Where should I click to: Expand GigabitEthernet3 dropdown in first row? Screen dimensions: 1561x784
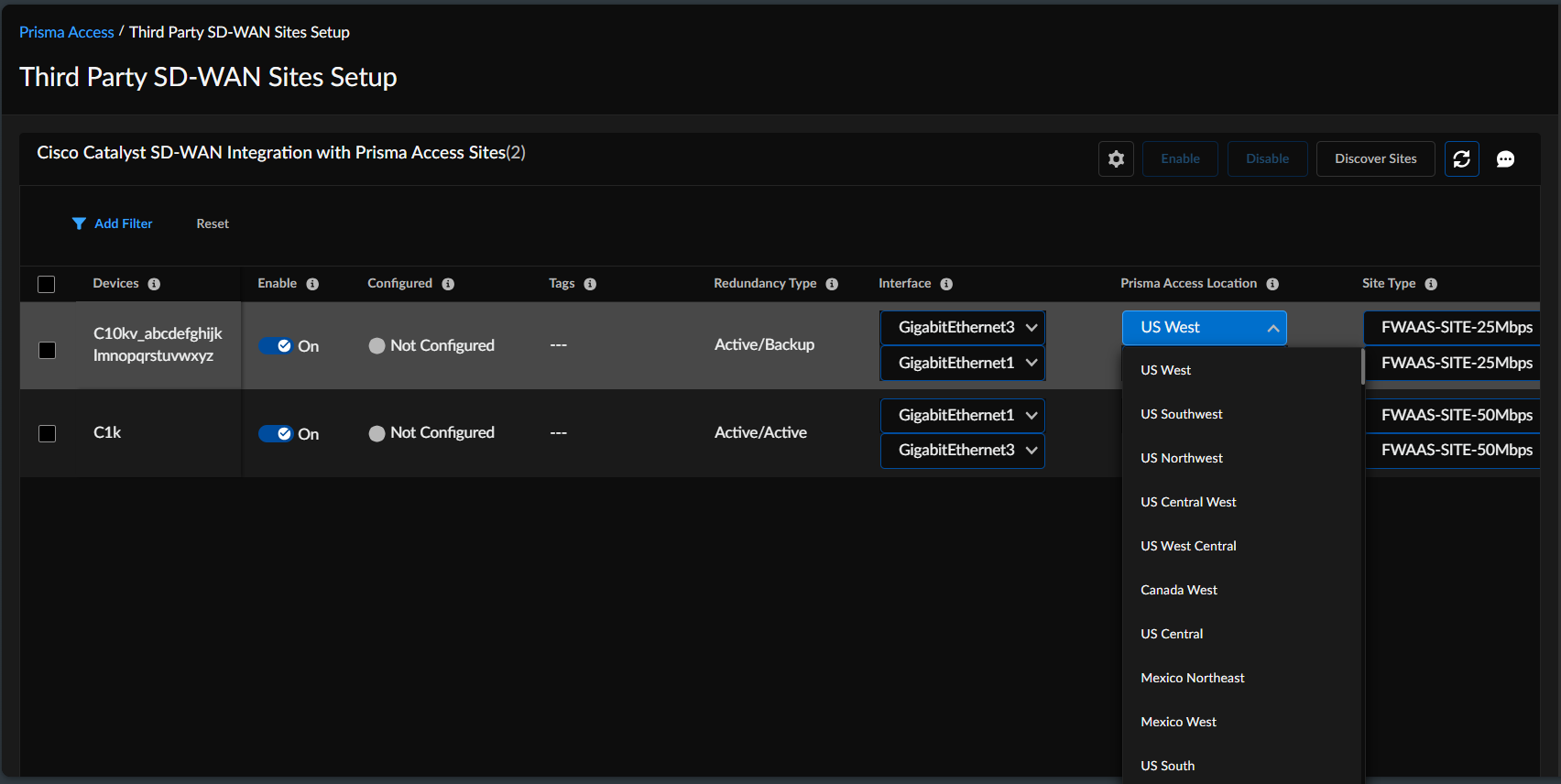click(x=962, y=328)
